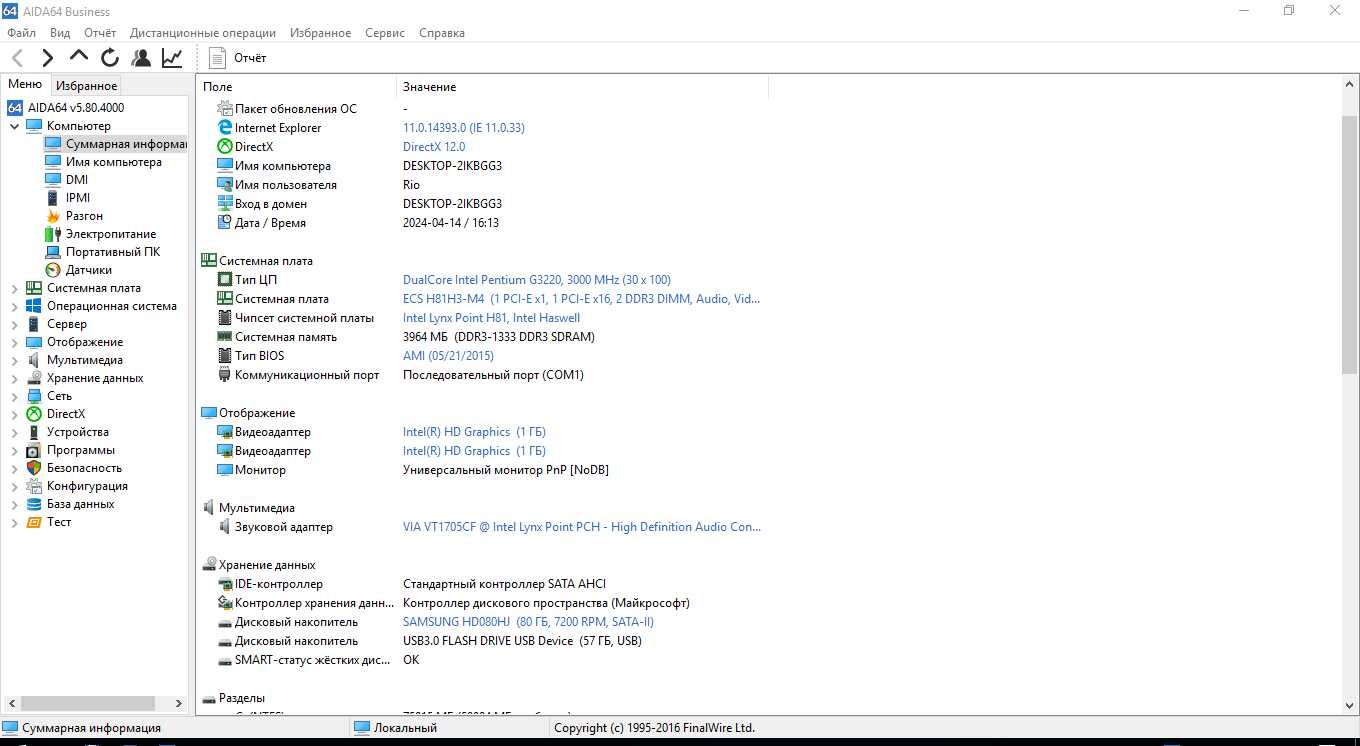This screenshot has width=1360, height=746.
Task: Refresh the report with the Refresh icon
Action: [x=110, y=58]
